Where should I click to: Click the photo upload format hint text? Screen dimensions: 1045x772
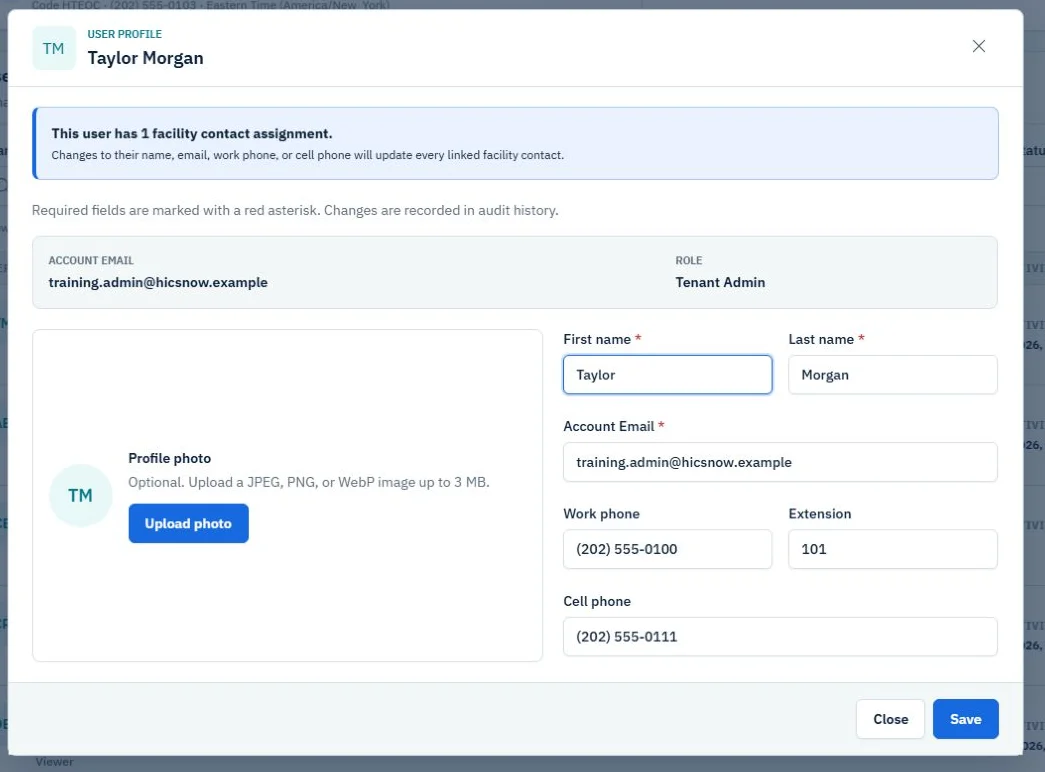tap(309, 482)
